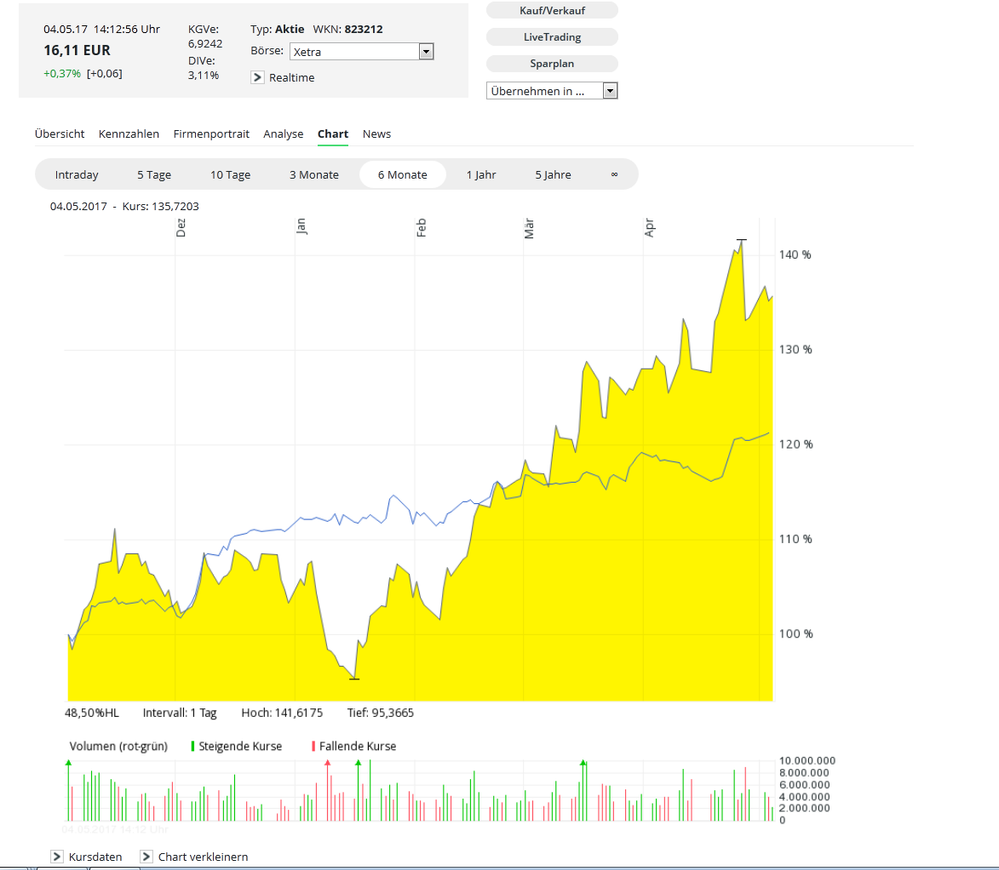Select the infinity maximum range
This screenshot has height=870, width=999.
(x=614, y=175)
